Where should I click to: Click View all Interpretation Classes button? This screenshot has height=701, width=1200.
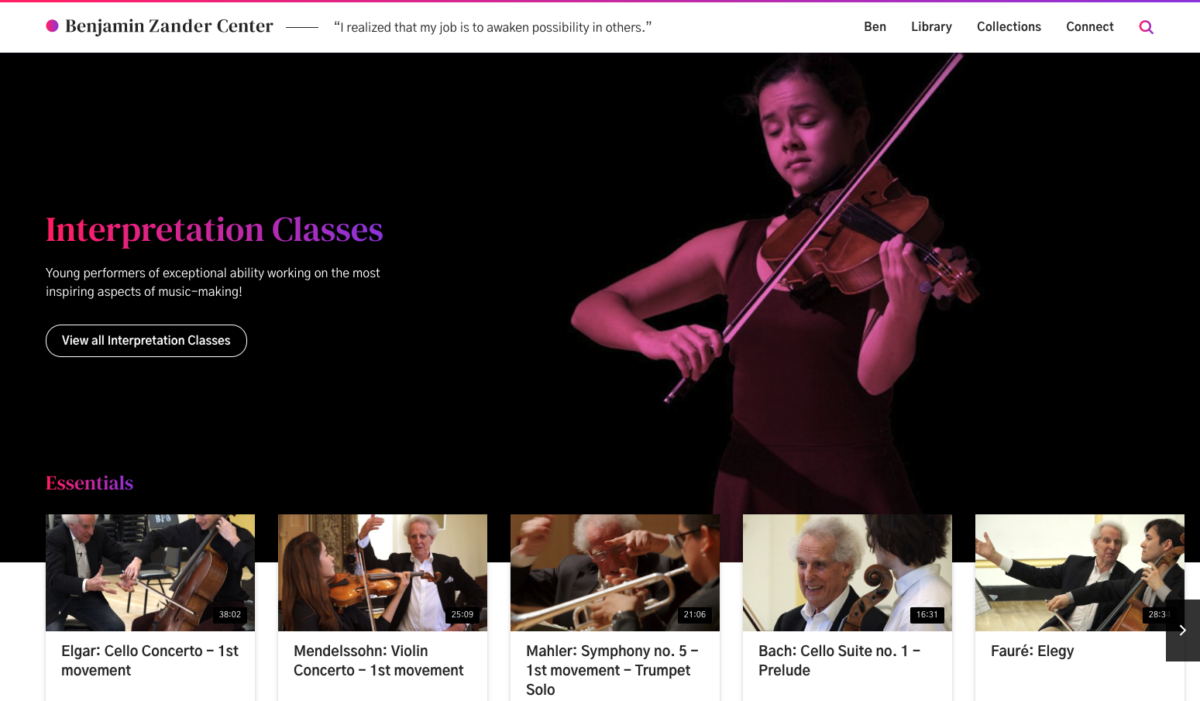click(x=146, y=340)
